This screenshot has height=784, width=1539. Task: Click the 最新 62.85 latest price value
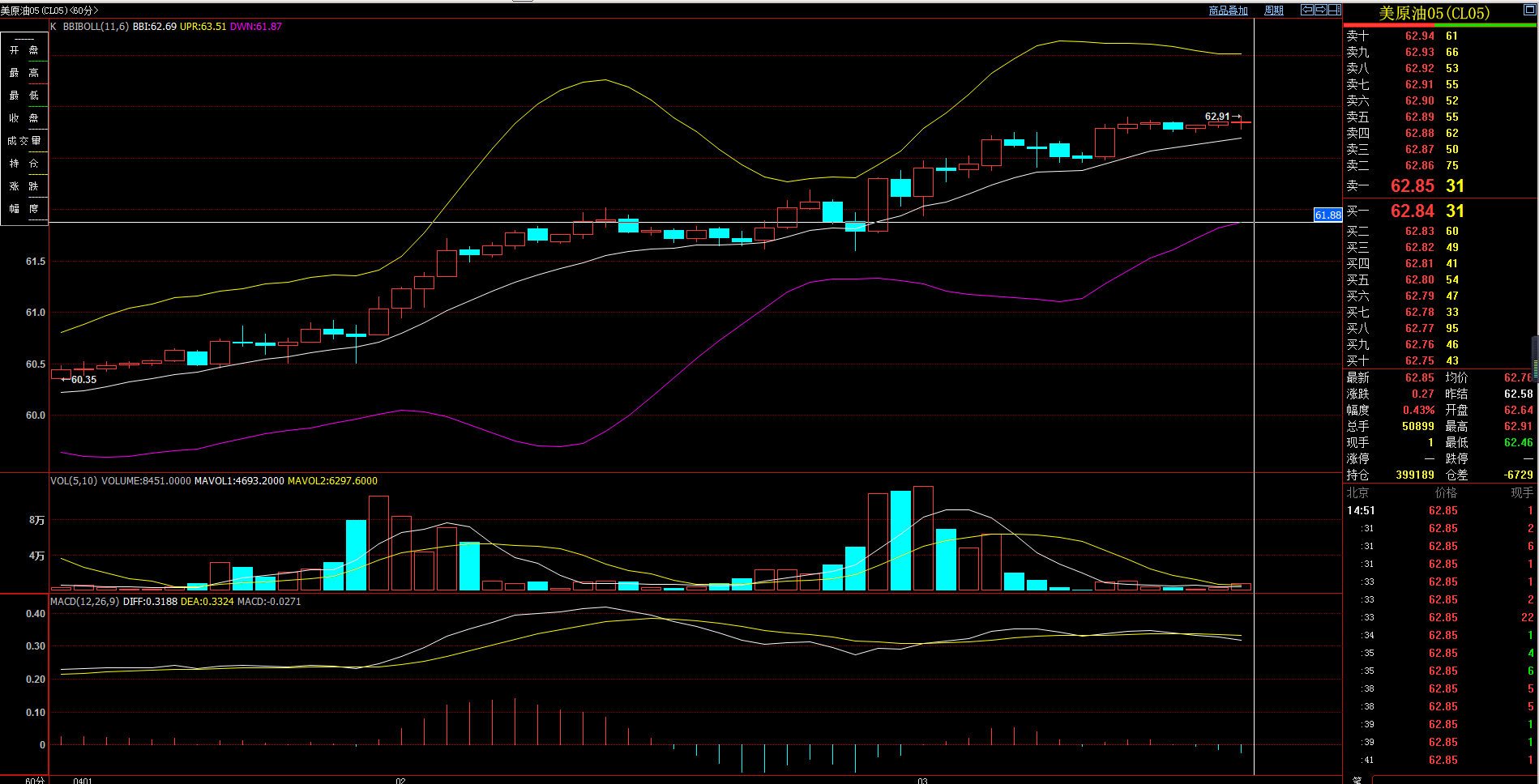point(1420,377)
